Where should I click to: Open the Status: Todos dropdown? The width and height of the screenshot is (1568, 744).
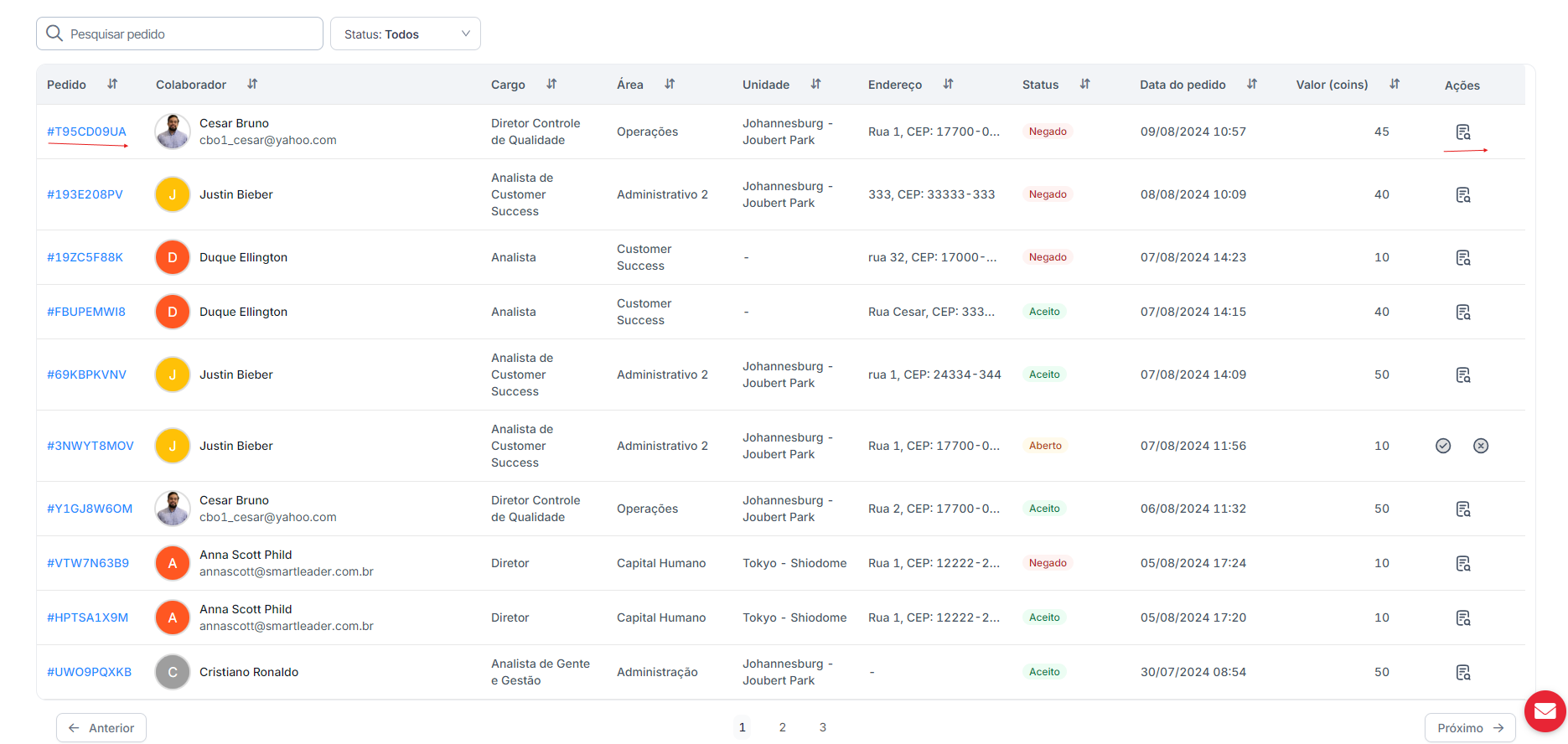(x=406, y=34)
